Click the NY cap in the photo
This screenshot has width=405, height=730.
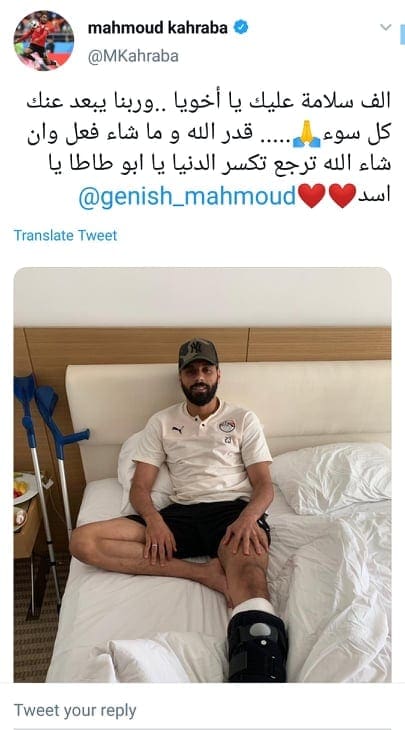pos(198,353)
